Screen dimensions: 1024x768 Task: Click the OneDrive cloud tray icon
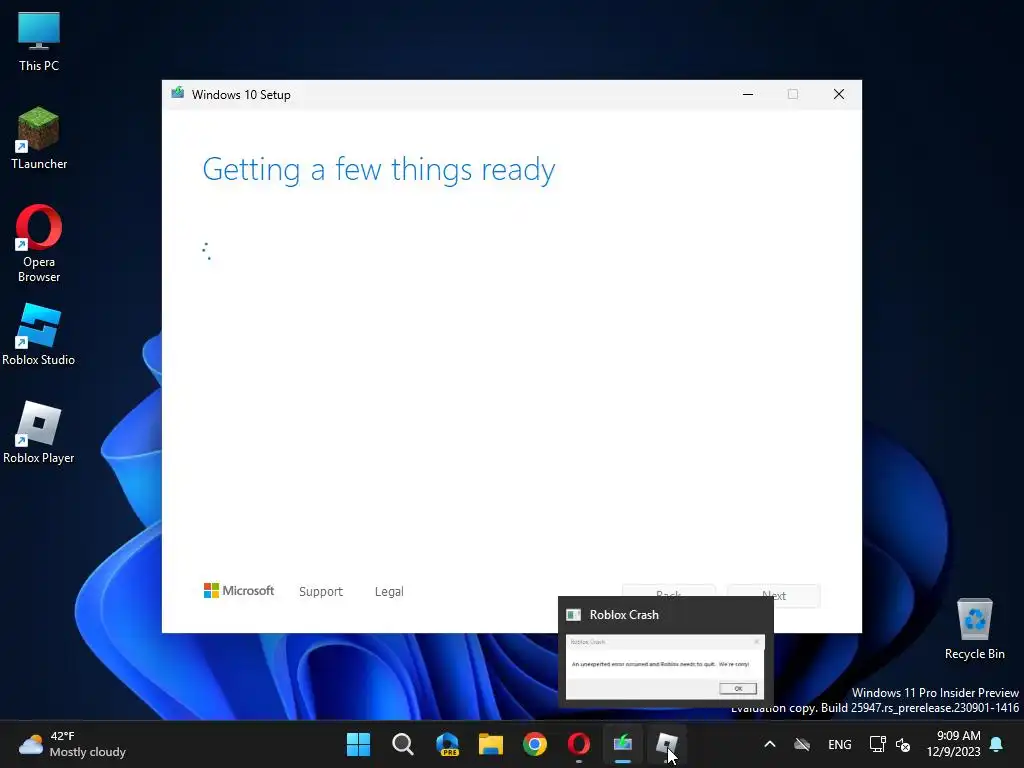802,744
